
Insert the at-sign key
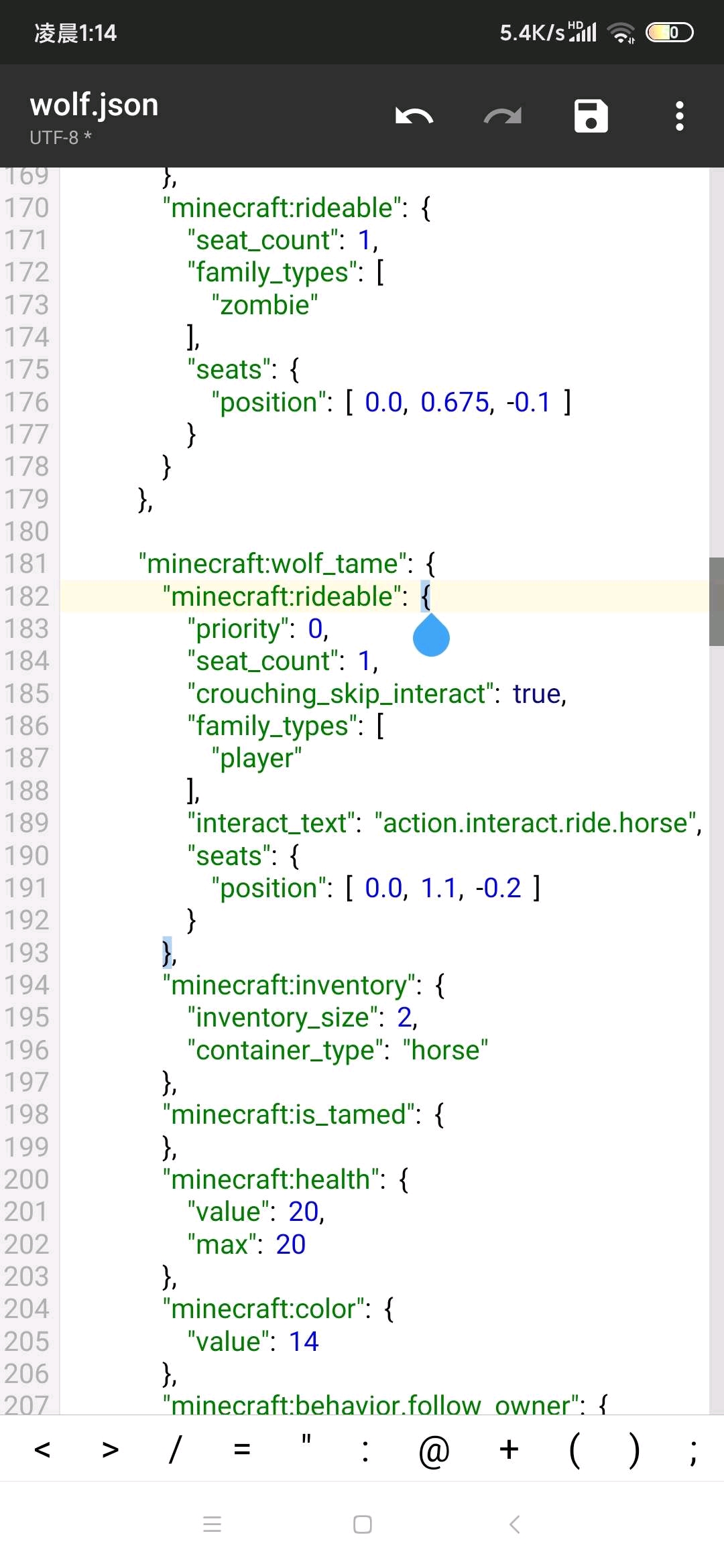434,1450
